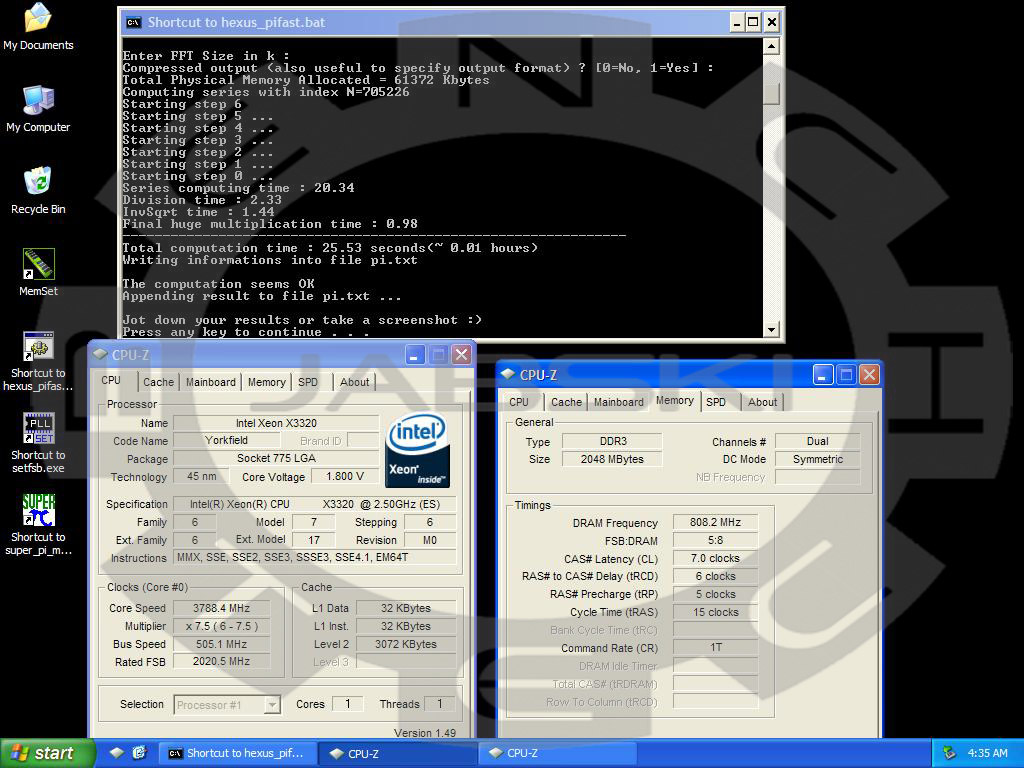Click the Core Speed value 3788.4 MHz
This screenshot has width=1024, height=768.
[221, 608]
